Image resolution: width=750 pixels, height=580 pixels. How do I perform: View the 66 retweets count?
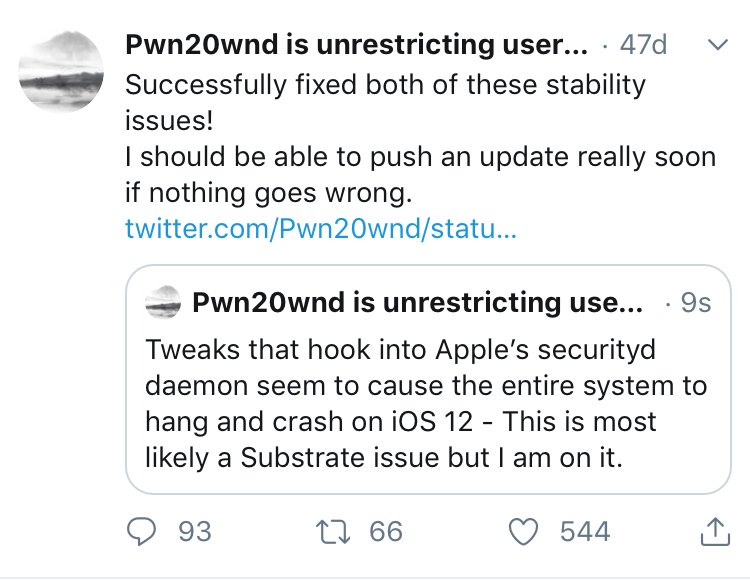tap(385, 531)
